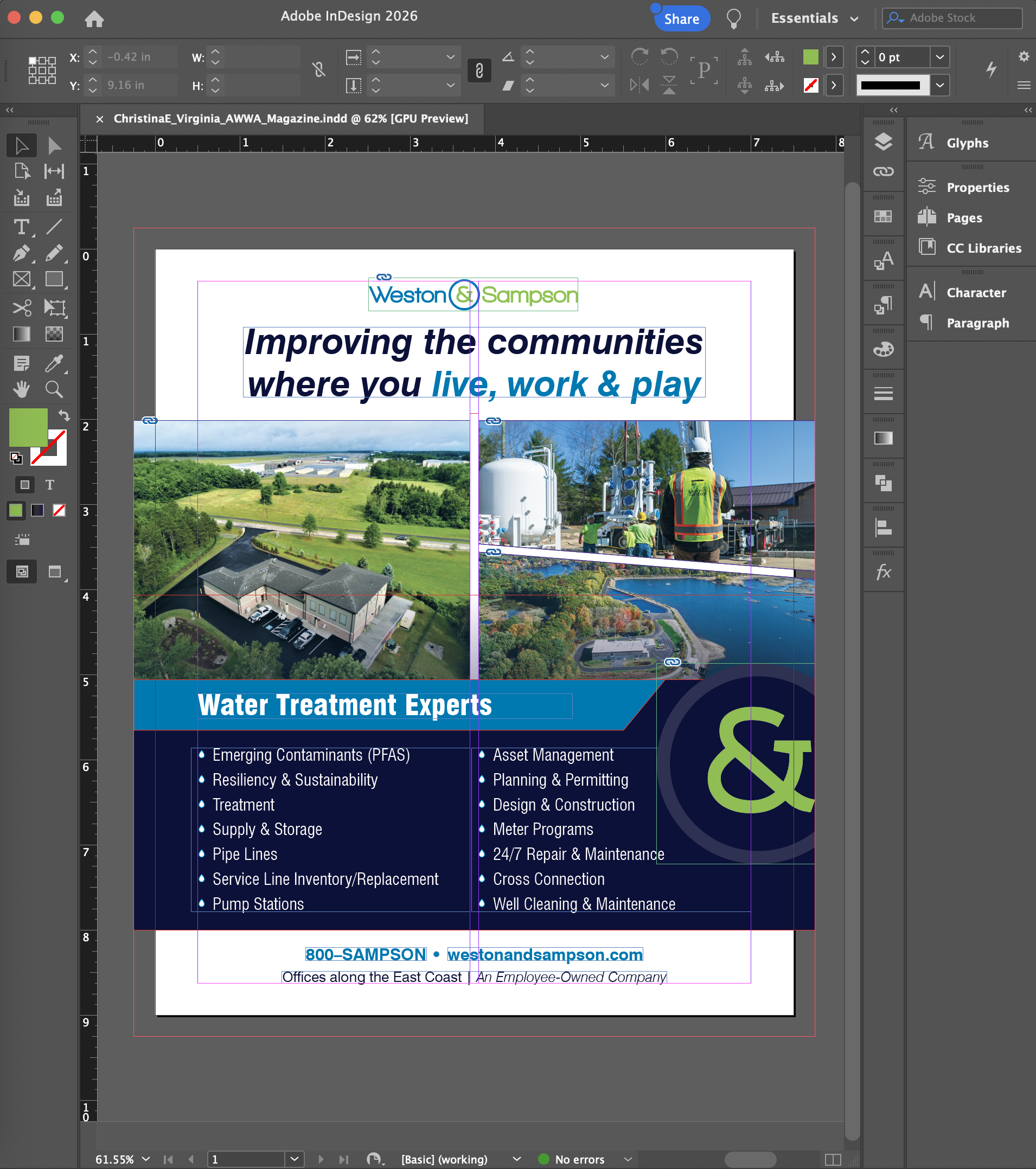
Task: Select the Rectangle Frame tool
Action: click(22, 279)
